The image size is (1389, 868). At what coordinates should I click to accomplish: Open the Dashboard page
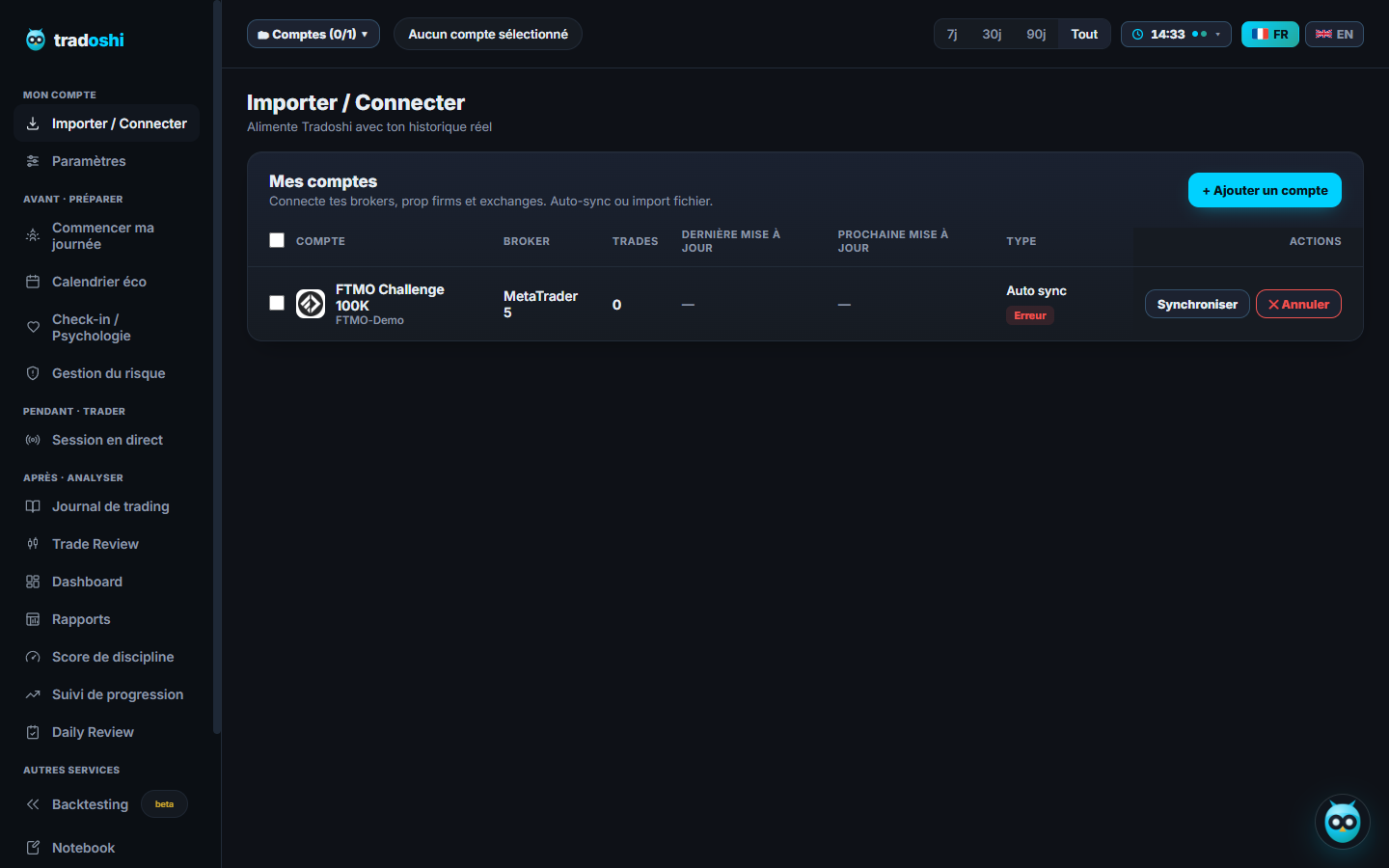coord(106,582)
